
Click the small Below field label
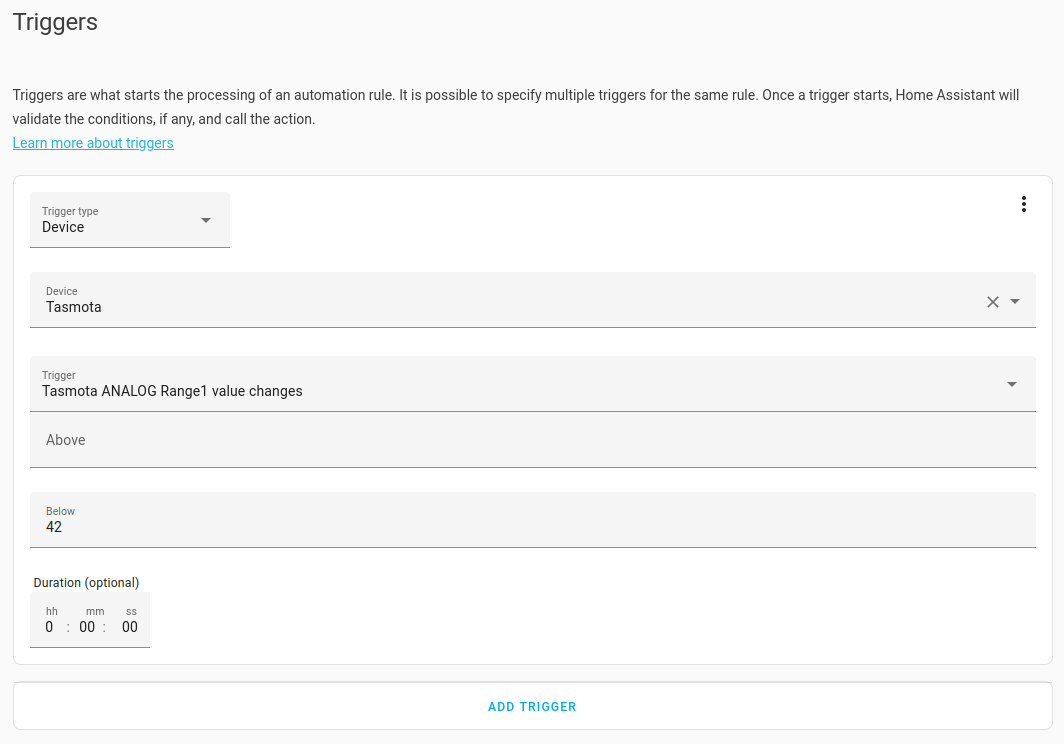tap(60, 511)
